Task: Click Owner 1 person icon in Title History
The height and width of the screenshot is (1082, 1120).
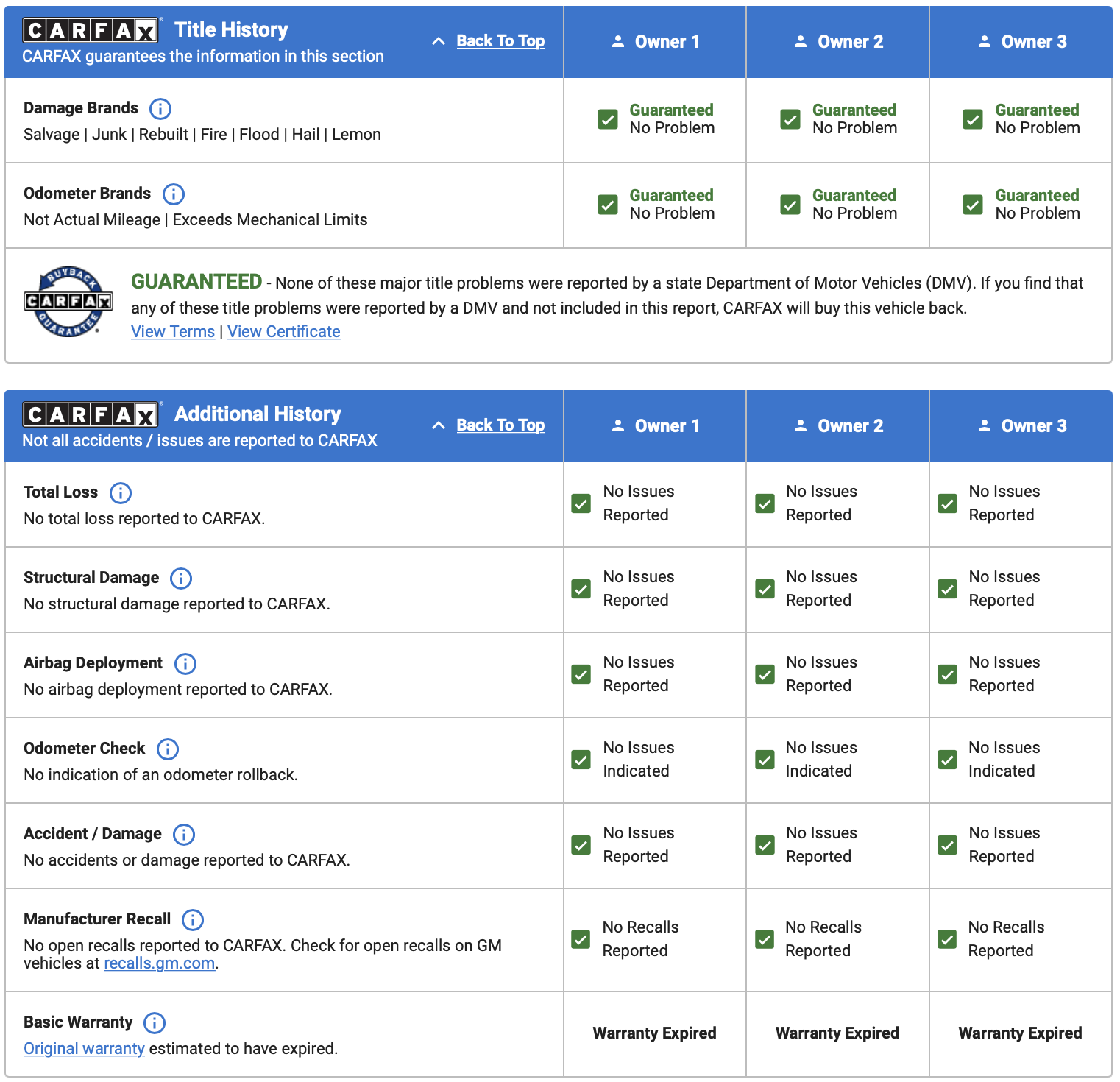Action: pos(618,42)
